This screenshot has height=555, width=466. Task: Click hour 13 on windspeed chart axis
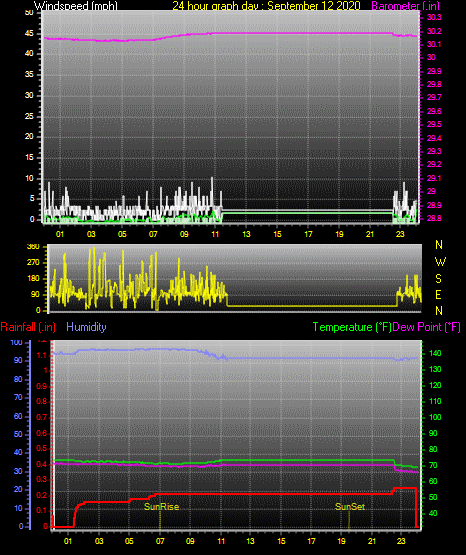pos(246,234)
